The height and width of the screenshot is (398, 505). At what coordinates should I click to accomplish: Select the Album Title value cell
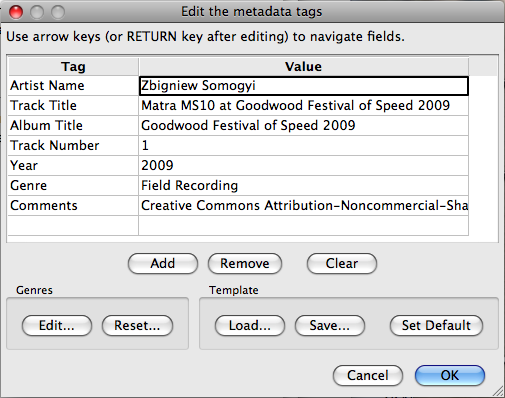click(303, 126)
